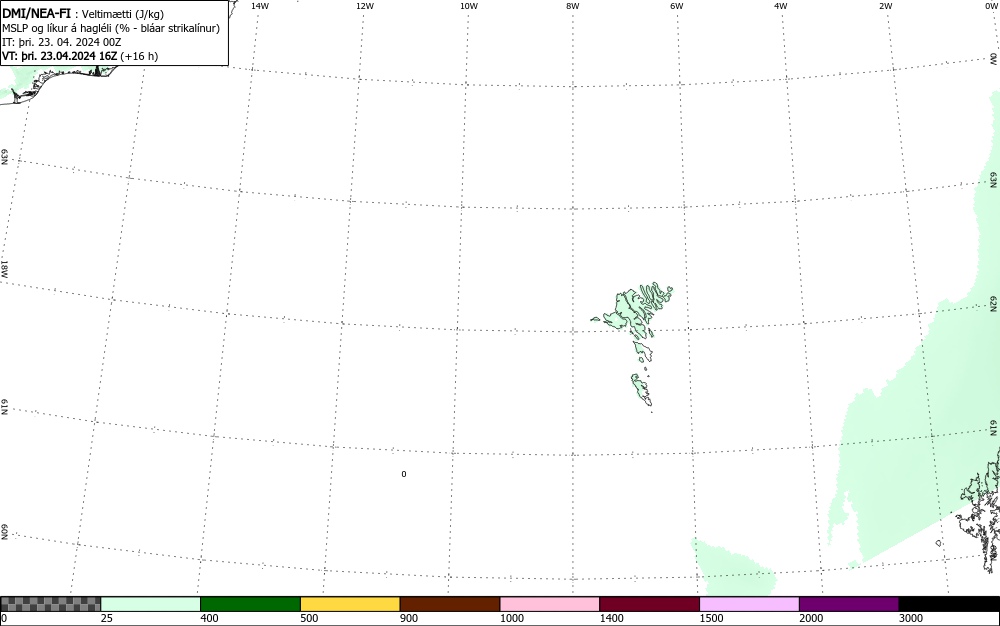Screen dimensions: 1000x626
Task: Click the 4W longitude label
Action: [x=781, y=6]
